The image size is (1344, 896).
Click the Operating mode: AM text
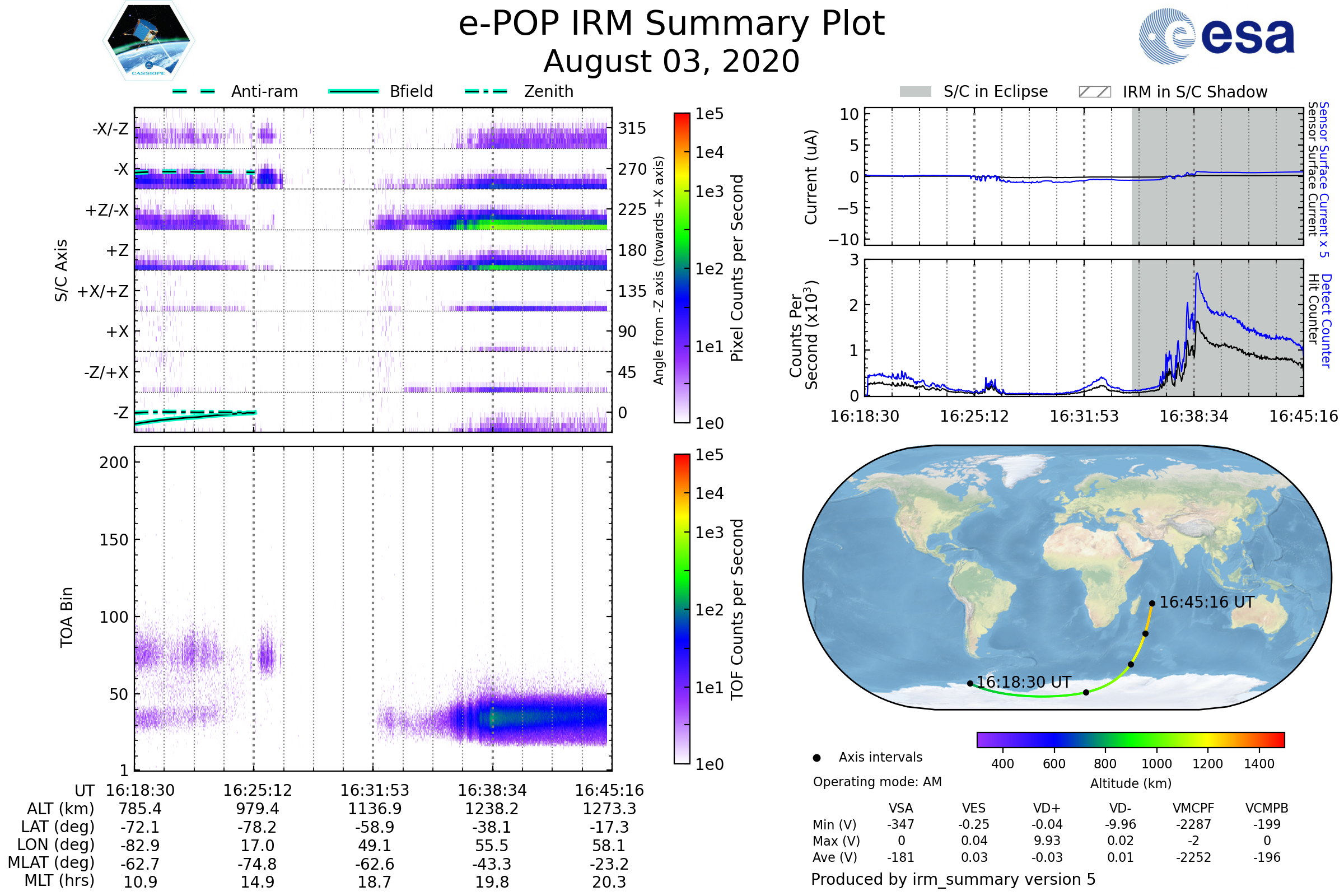[877, 782]
